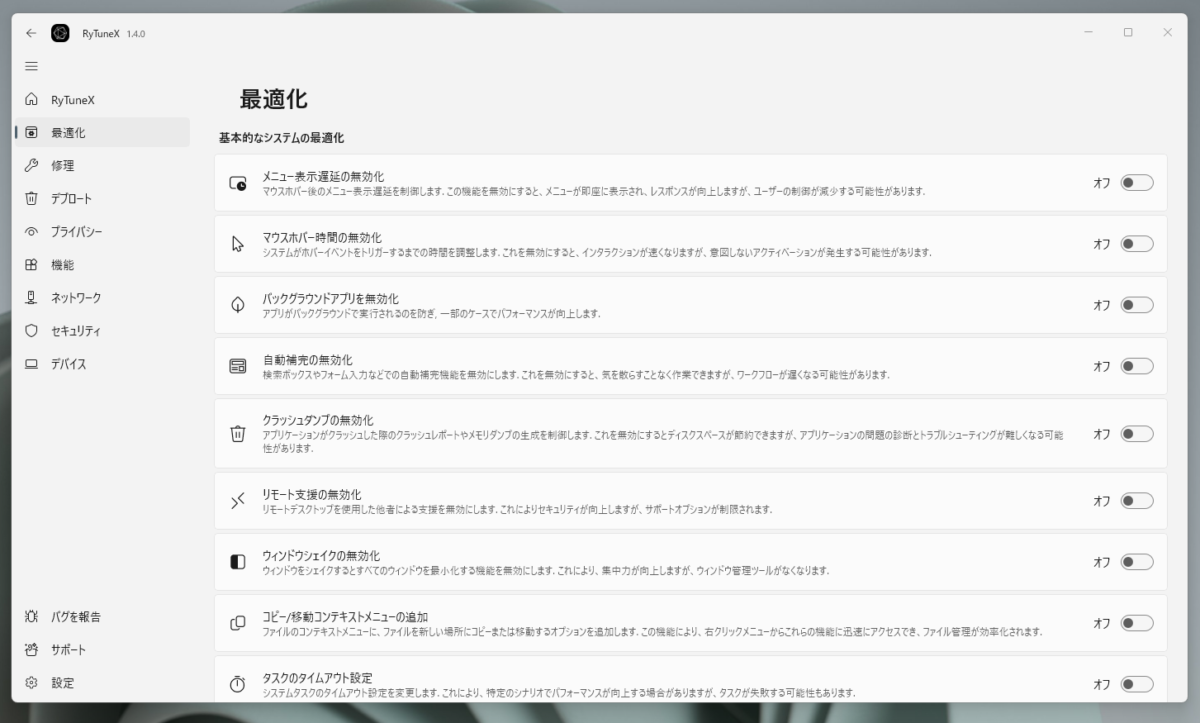Click the trash icon of クラッシュダンプ
The width and height of the screenshot is (1200, 723).
pos(238,434)
